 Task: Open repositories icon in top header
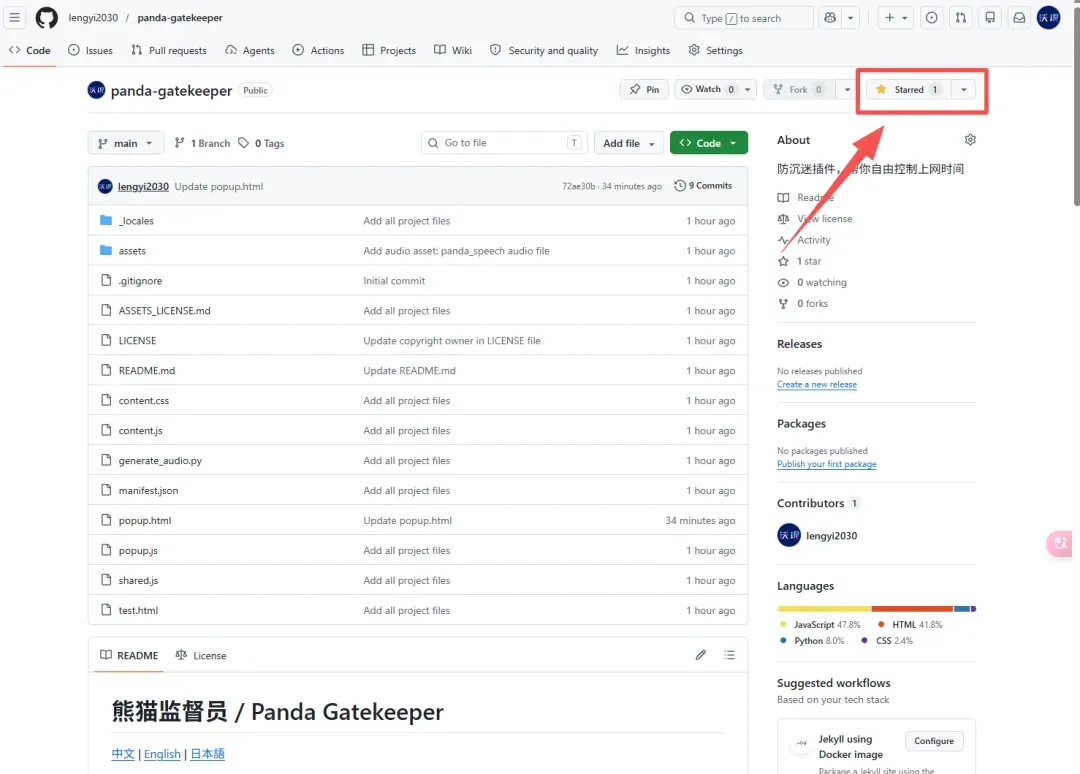pyautogui.click(x=990, y=18)
